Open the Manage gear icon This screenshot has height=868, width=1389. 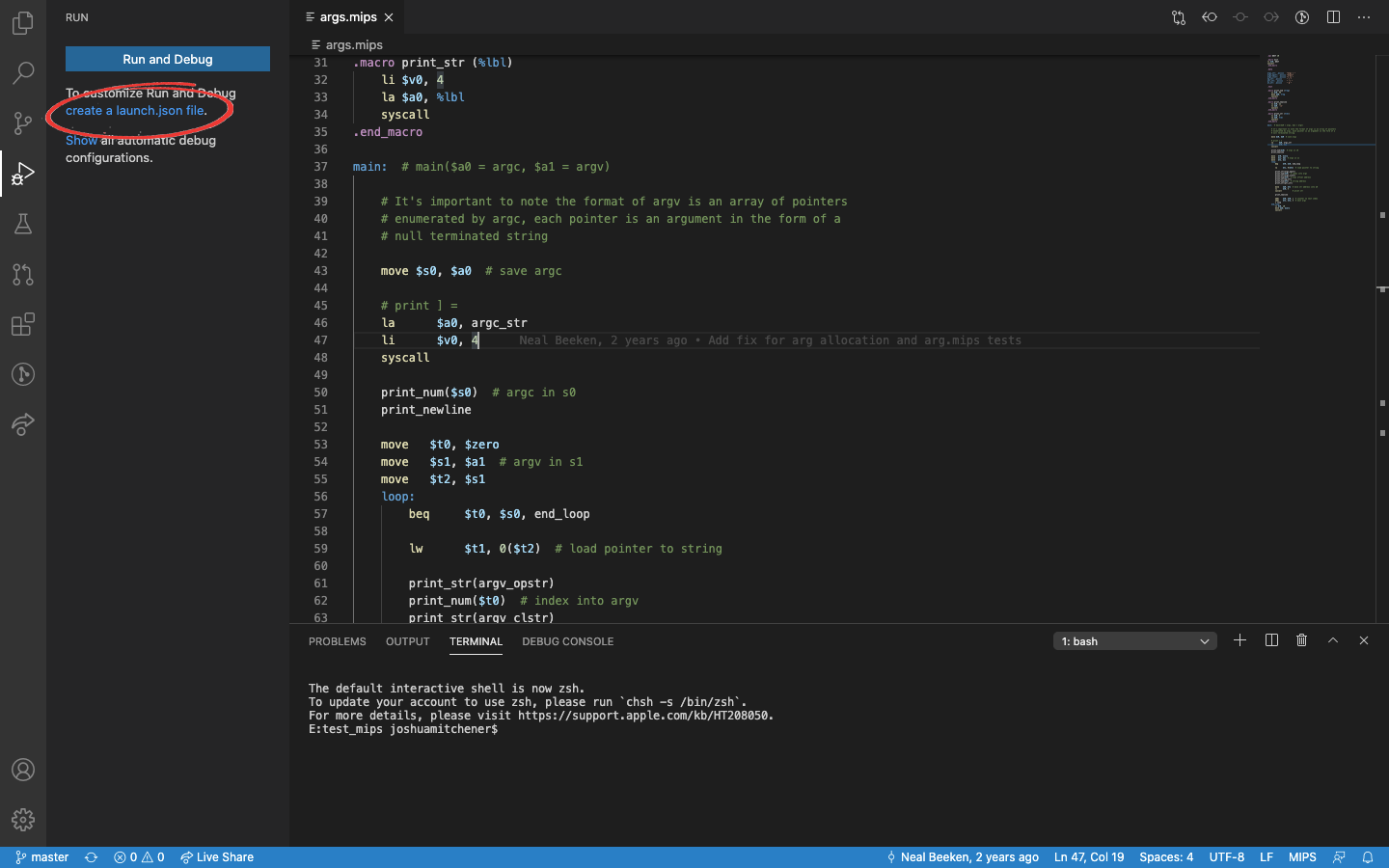point(23,820)
